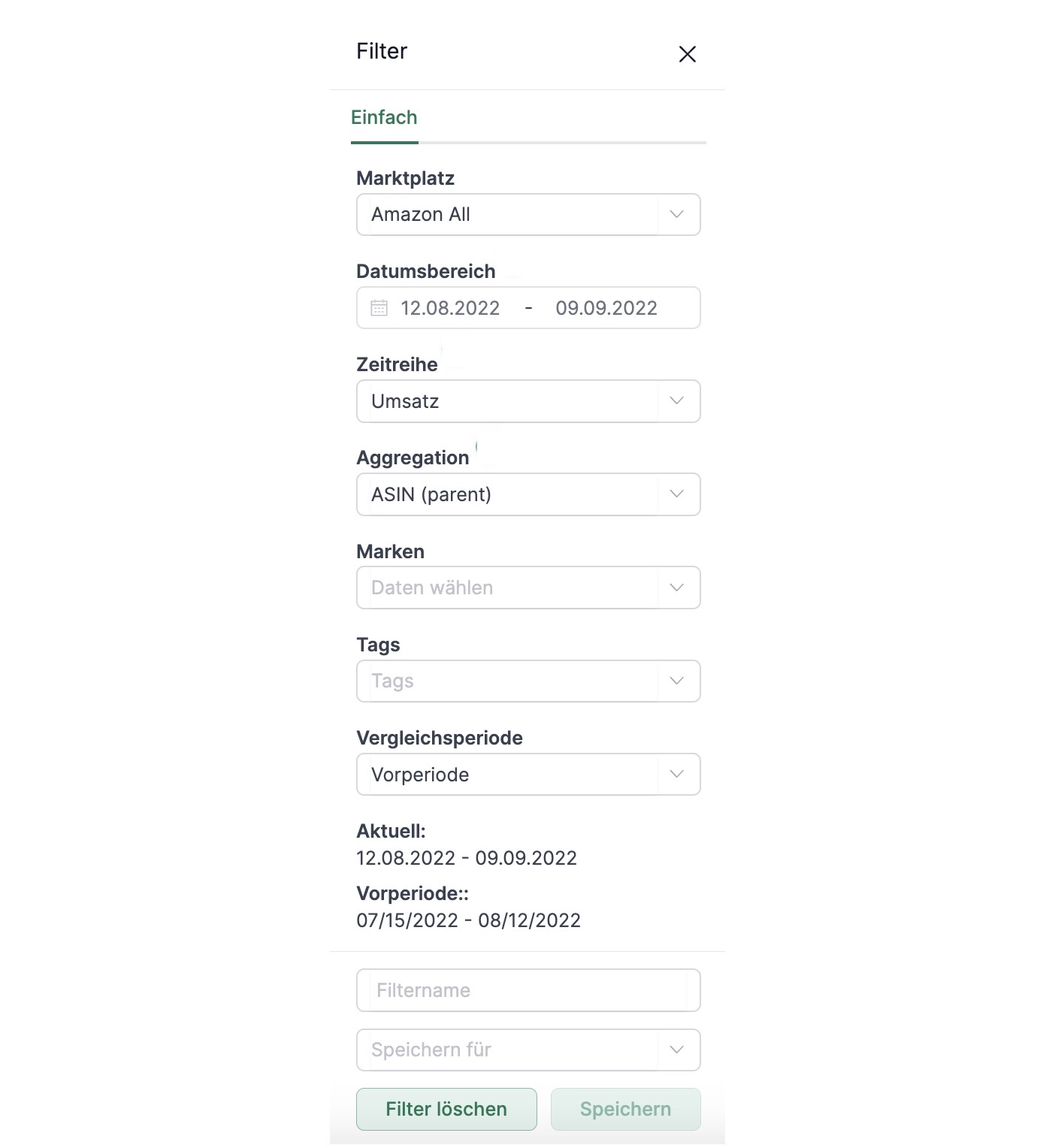Click the chevron icon on the Aggregation field

(676, 494)
